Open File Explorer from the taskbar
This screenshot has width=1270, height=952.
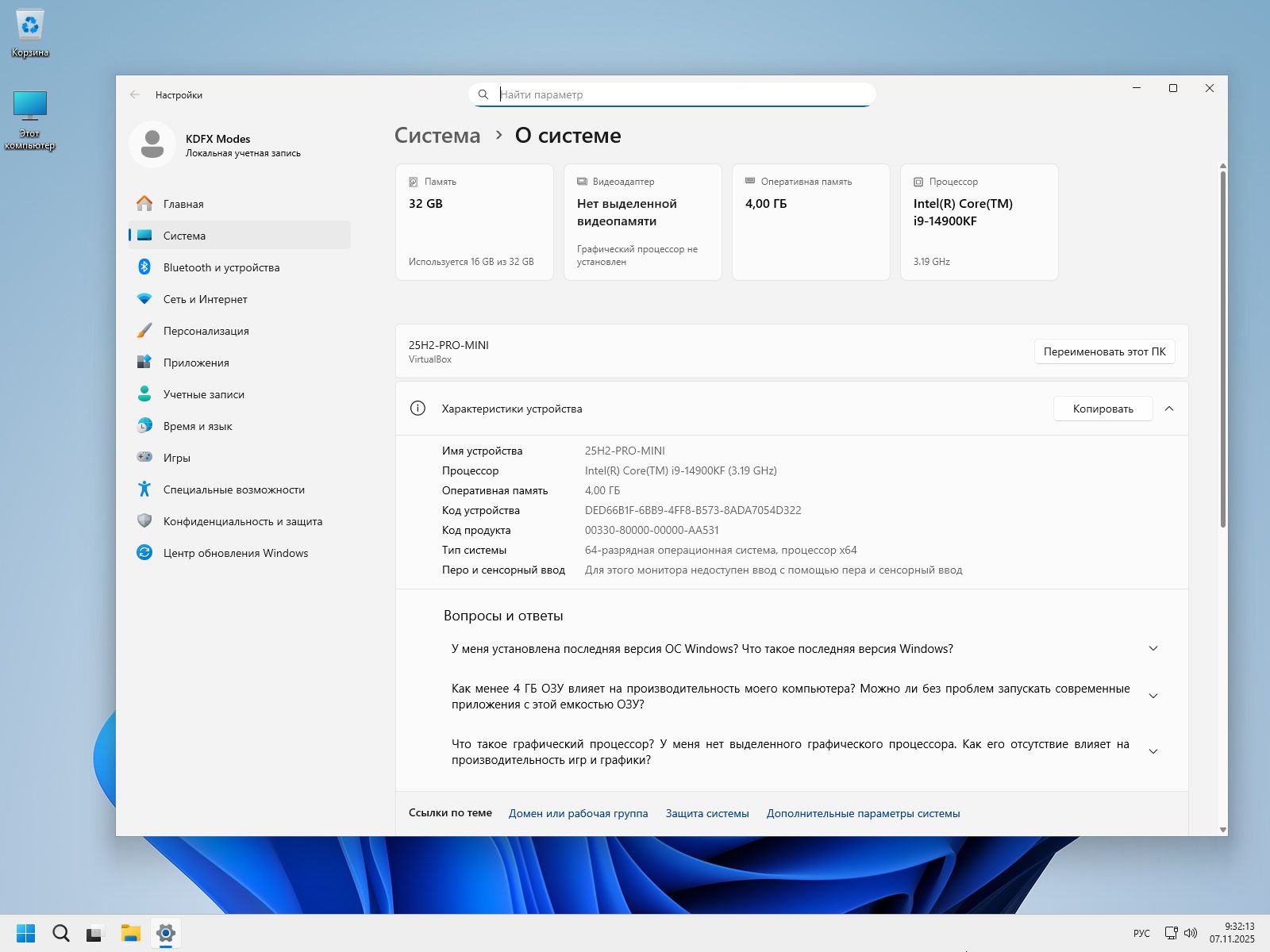(x=130, y=933)
